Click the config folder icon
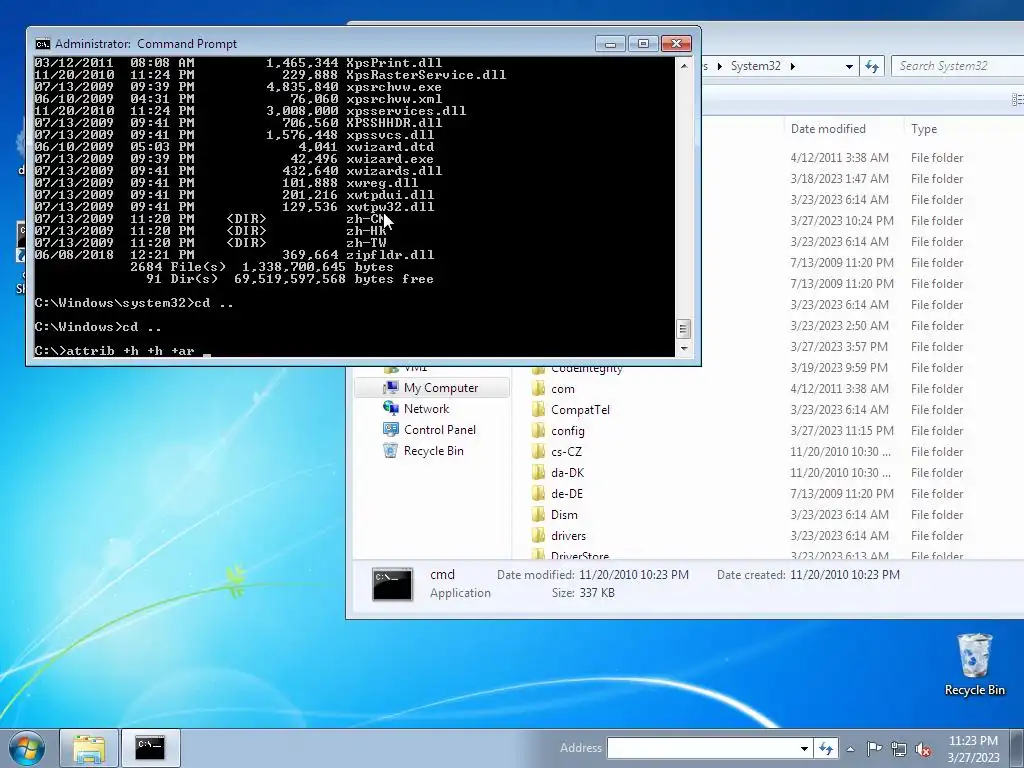The height and width of the screenshot is (768, 1024). click(x=539, y=431)
